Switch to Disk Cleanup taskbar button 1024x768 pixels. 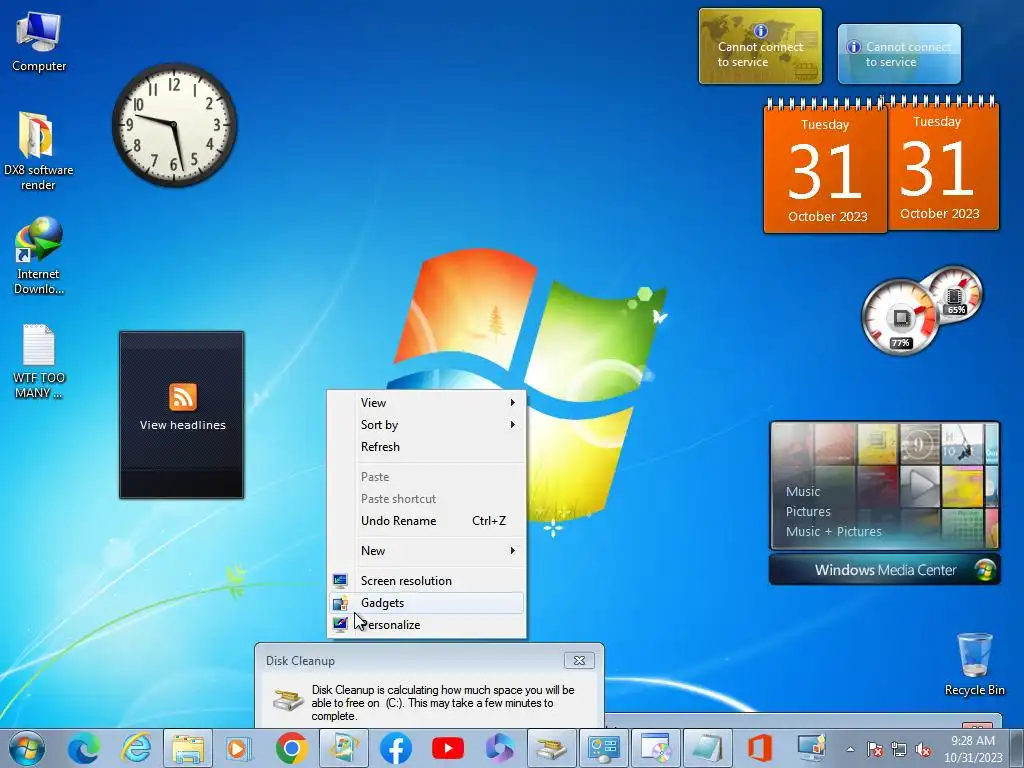(552, 748)
